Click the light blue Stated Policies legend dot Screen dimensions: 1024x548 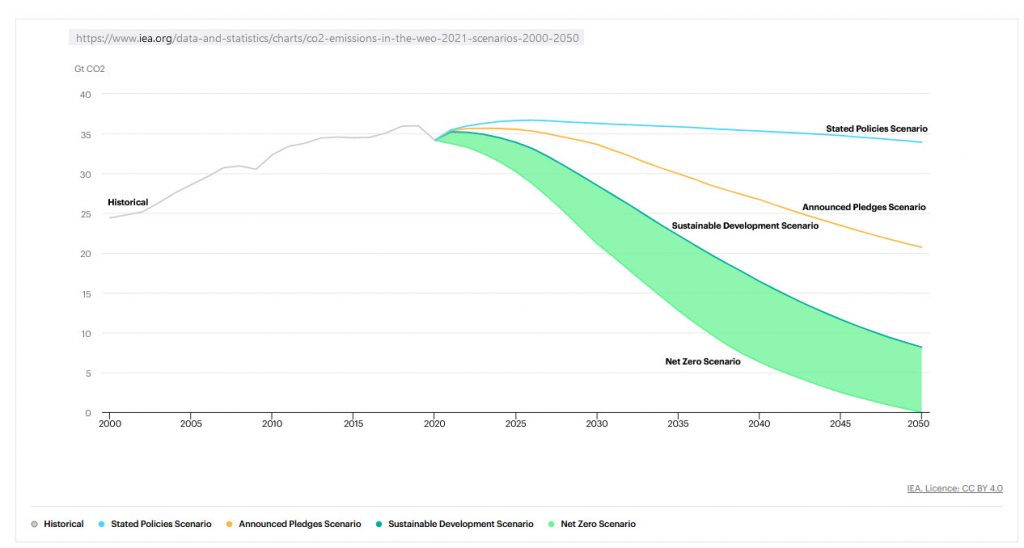click(x=101, y=524)
